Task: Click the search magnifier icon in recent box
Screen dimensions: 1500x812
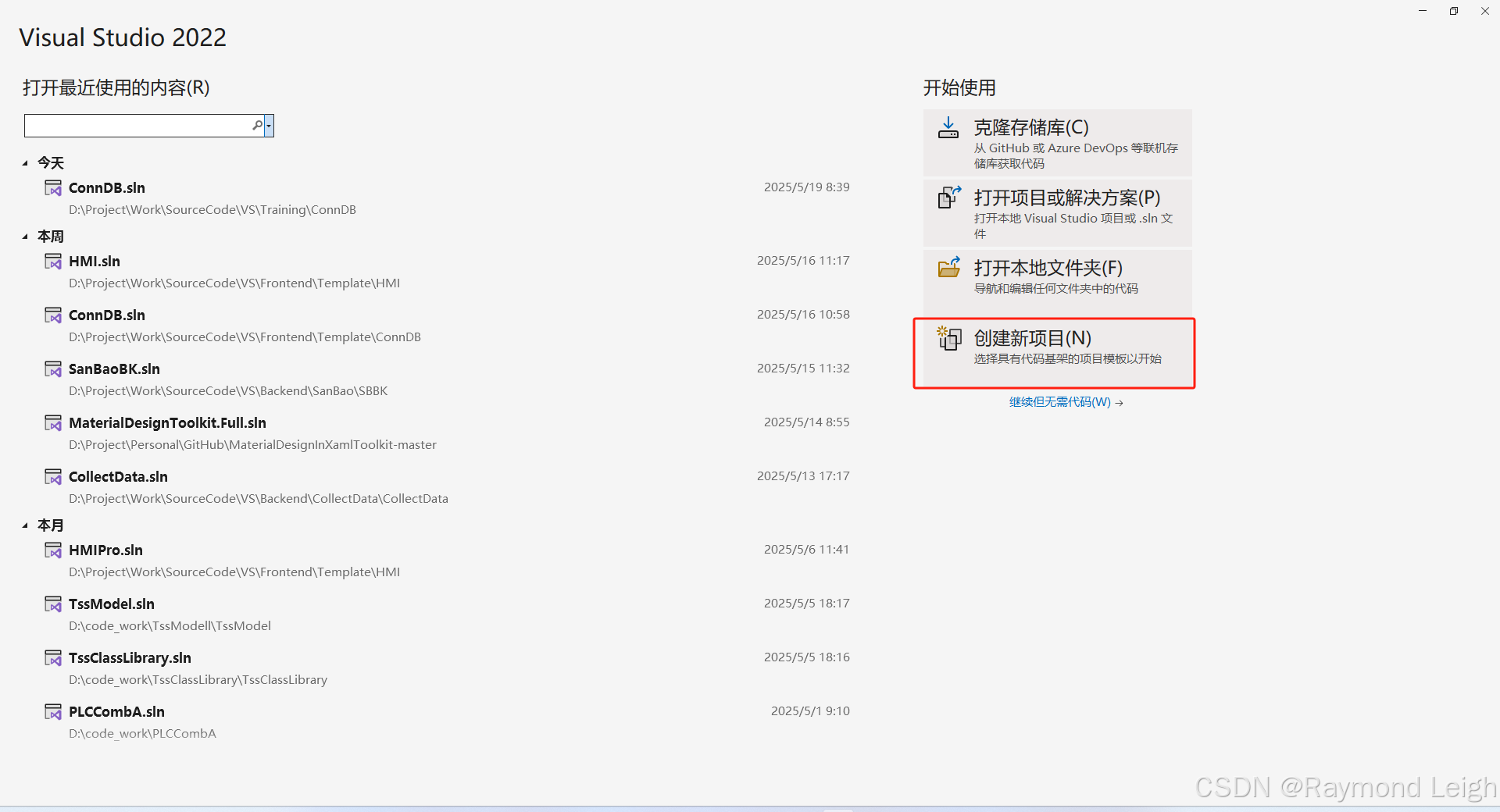Action: click(x=257, y=125)
